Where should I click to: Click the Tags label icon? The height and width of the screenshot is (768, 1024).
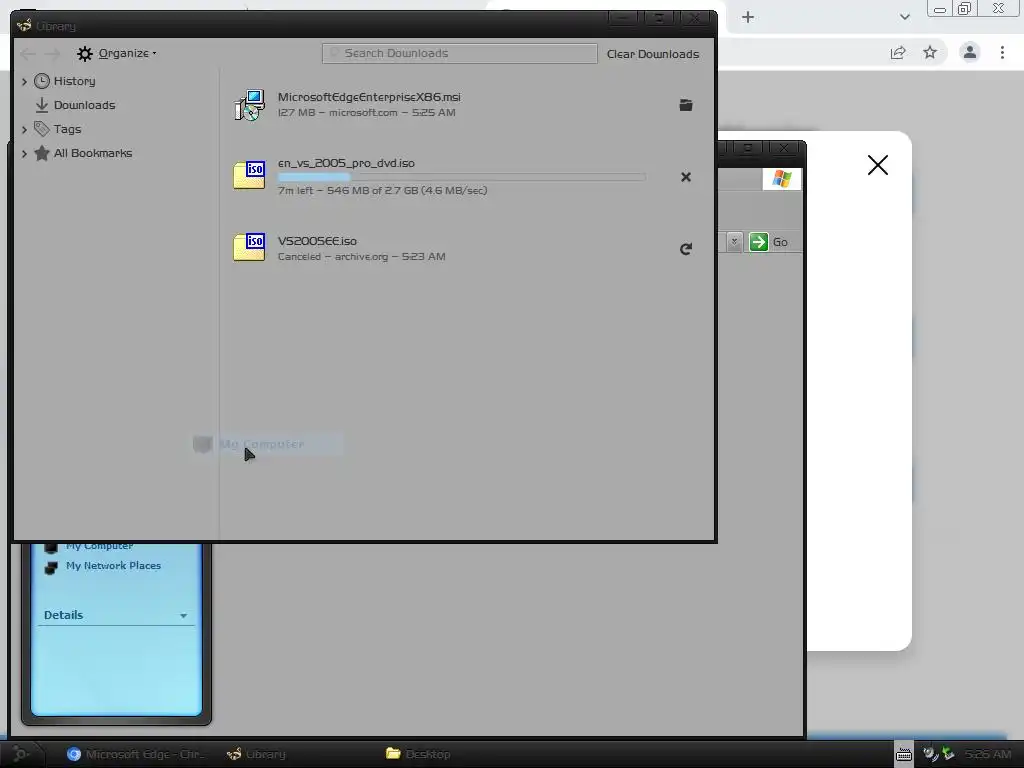[x=42, y=129]
